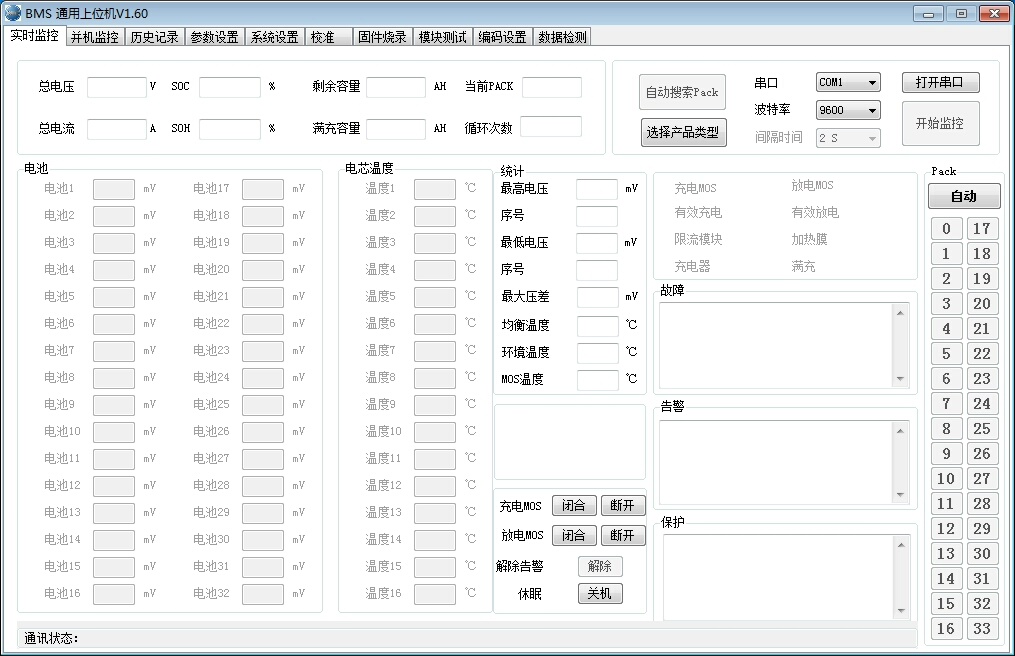Select Pack number 5
Image resolution: width=1015 pixels, height=656 pixels.
pos(946,353)
